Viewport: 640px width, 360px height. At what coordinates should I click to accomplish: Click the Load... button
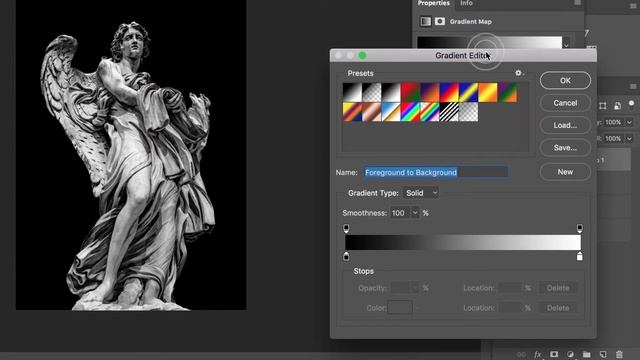(x=565, y=125)
